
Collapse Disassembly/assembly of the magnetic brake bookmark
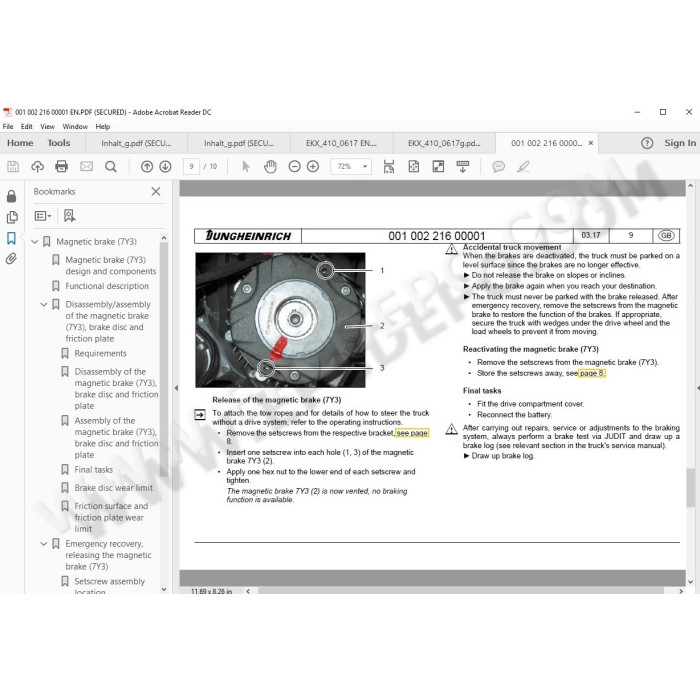tap(44, 304)
